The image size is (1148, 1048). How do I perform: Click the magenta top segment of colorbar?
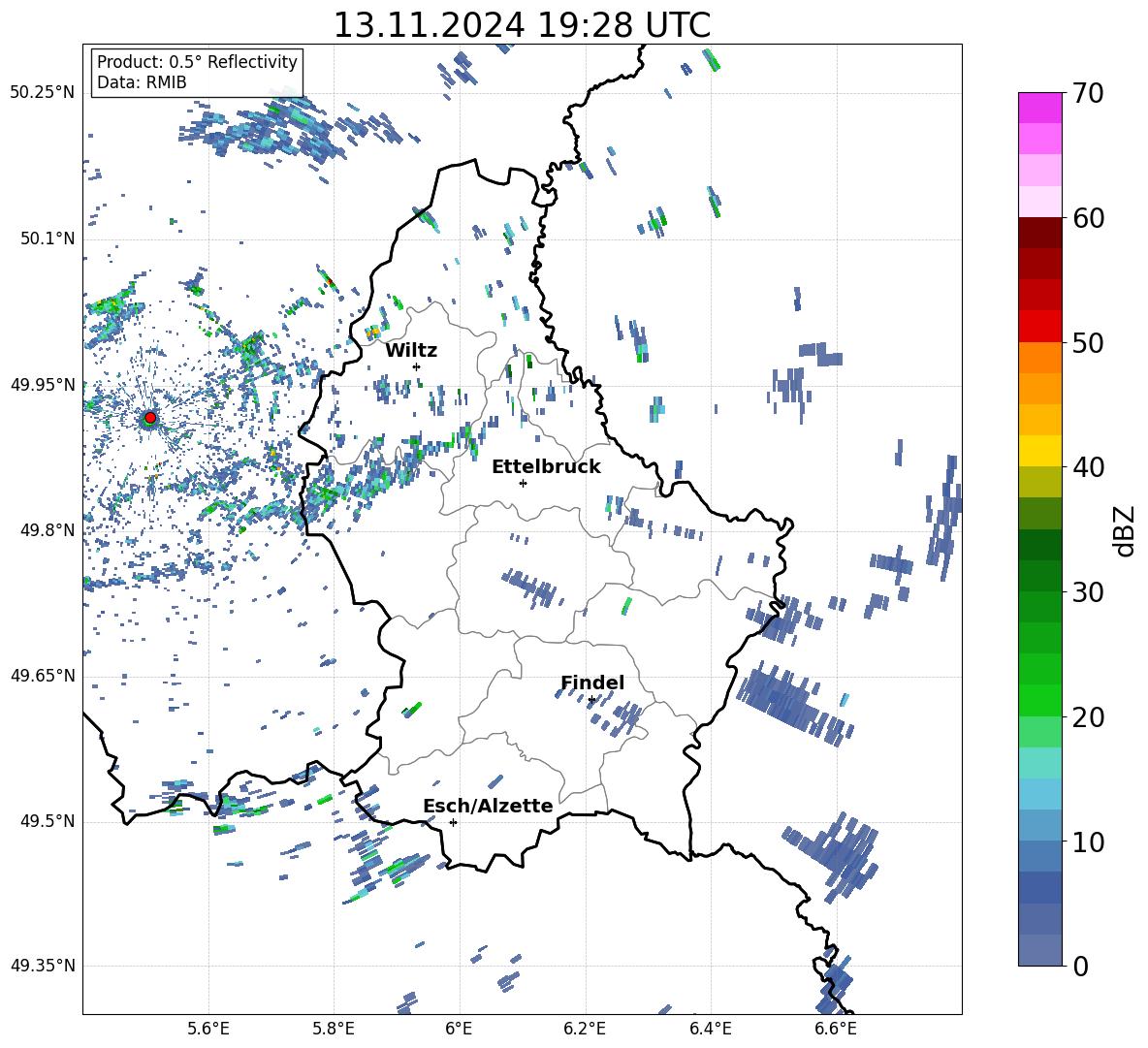point(1039,108)
